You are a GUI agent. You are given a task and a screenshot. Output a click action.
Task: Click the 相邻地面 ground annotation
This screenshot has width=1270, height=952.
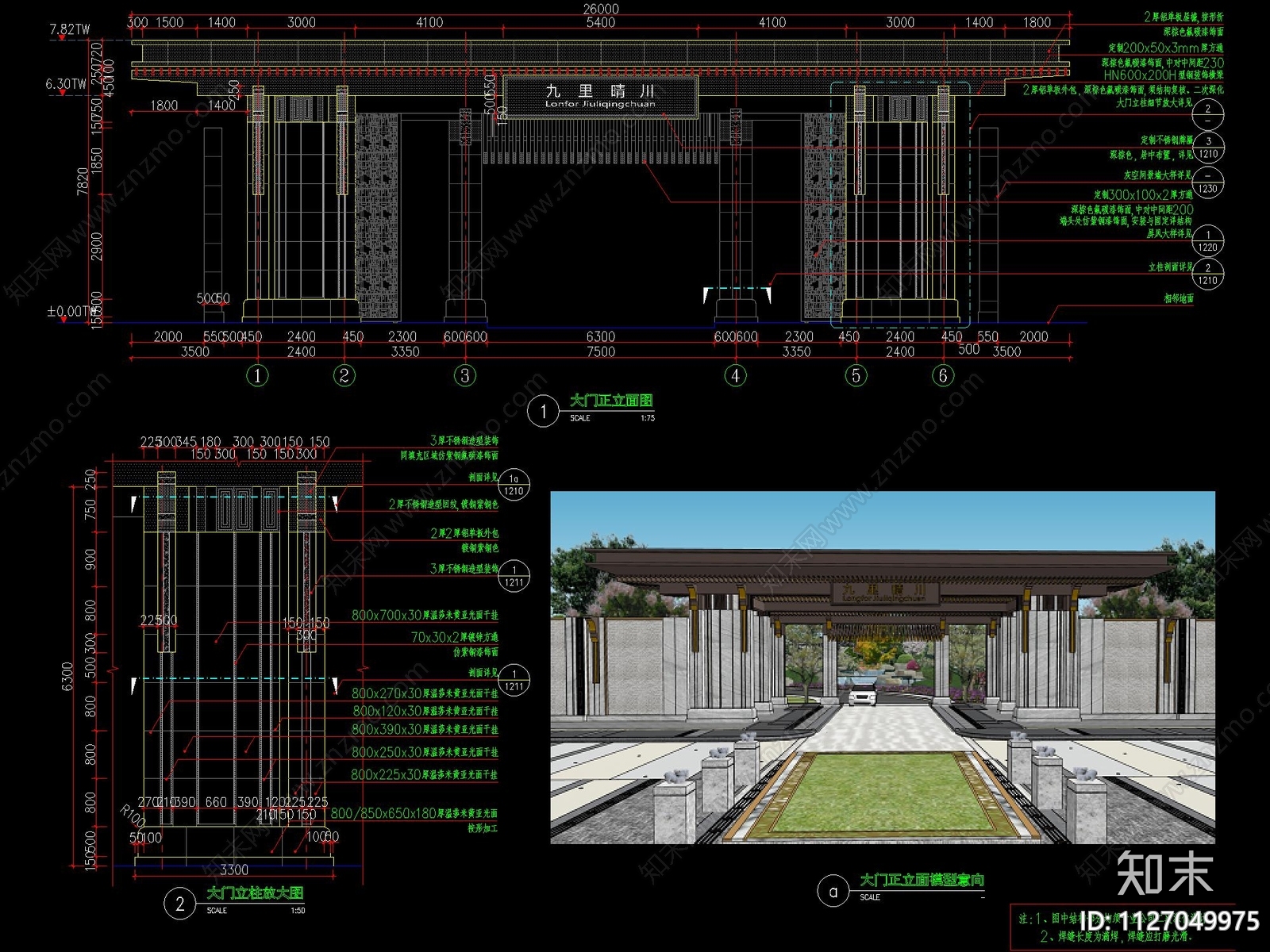pyautogui.click(x=1179, y=298)
